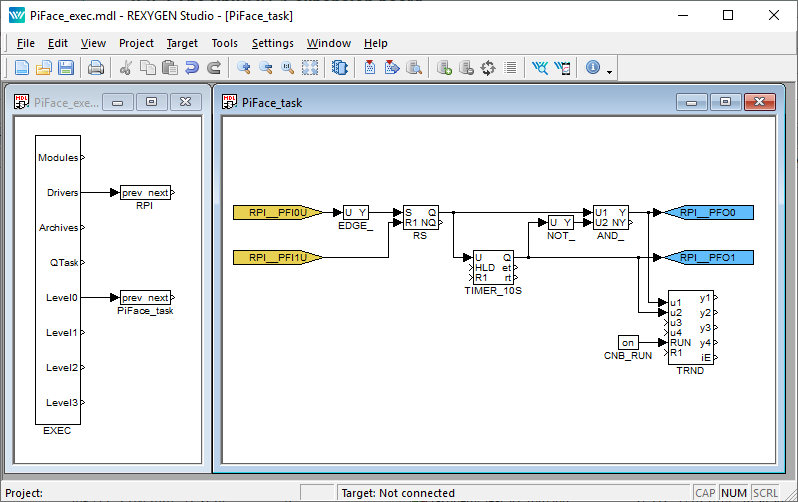Select the TIMER_10S block

tap(493, 267)
